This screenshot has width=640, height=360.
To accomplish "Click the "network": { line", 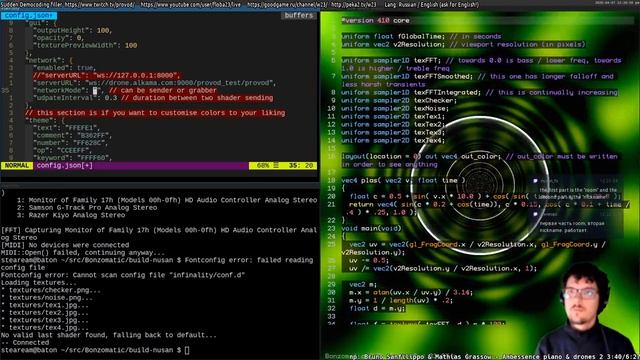I will [49, 60].
